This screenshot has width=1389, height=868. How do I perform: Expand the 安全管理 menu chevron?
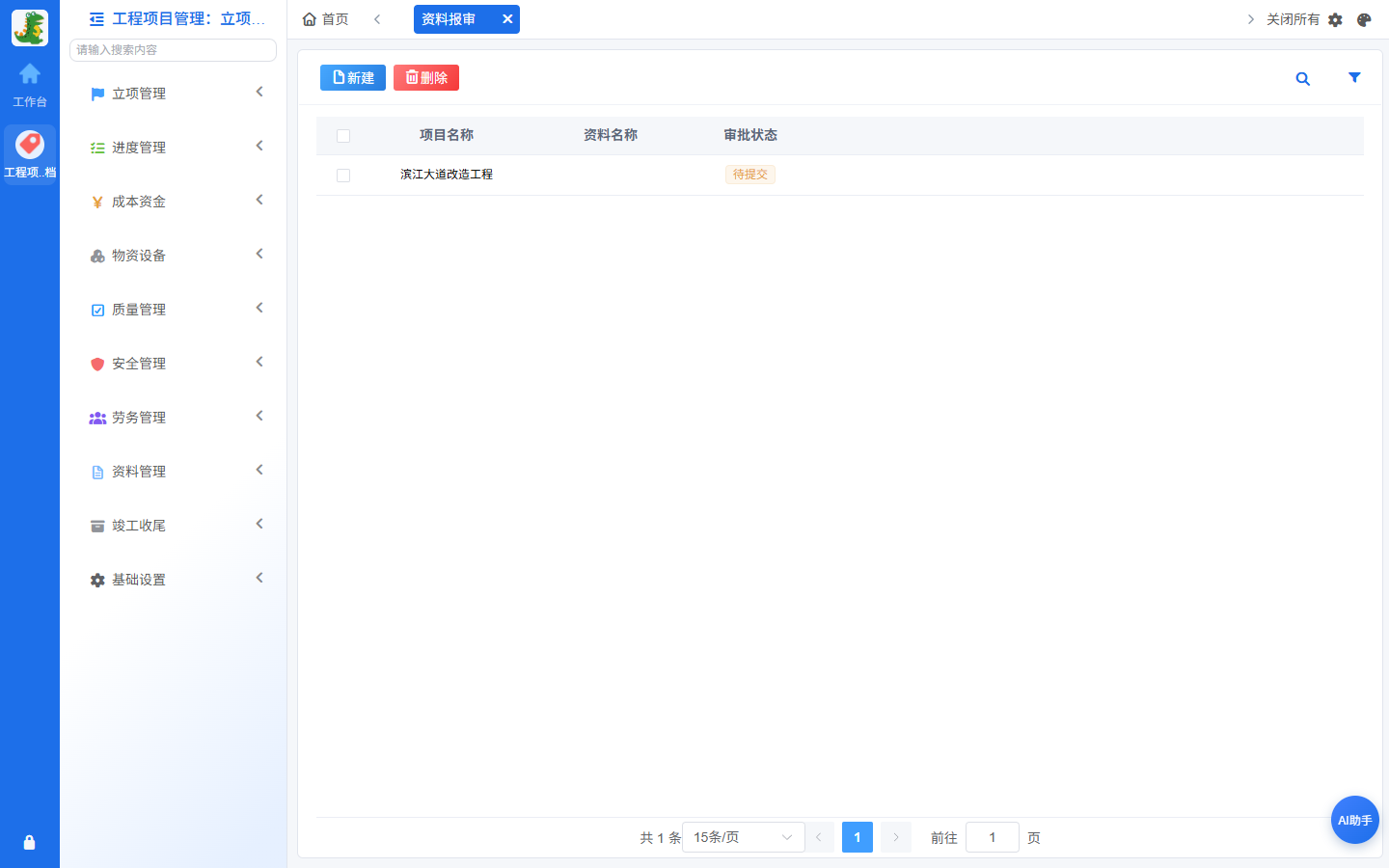tap(259, 363)
